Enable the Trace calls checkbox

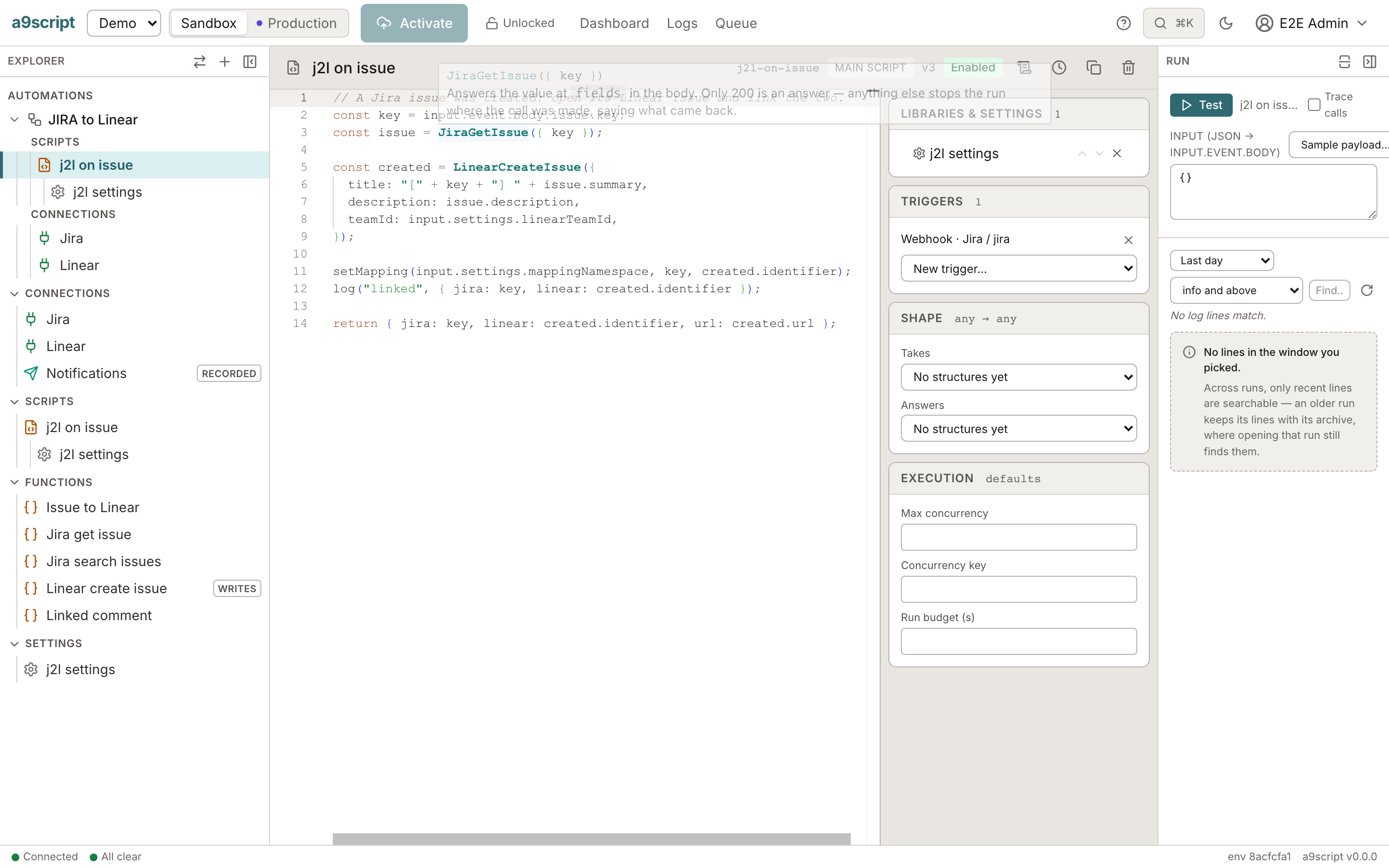click(x=1314, y=105)
